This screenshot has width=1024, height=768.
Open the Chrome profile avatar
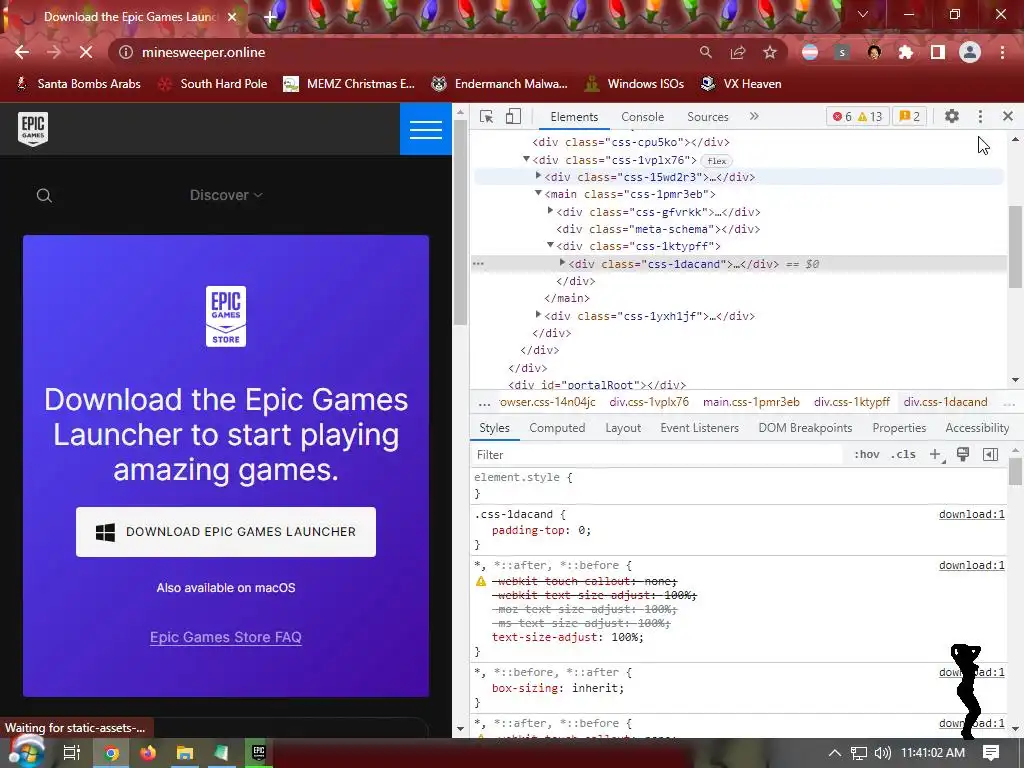tap(970, 52)
